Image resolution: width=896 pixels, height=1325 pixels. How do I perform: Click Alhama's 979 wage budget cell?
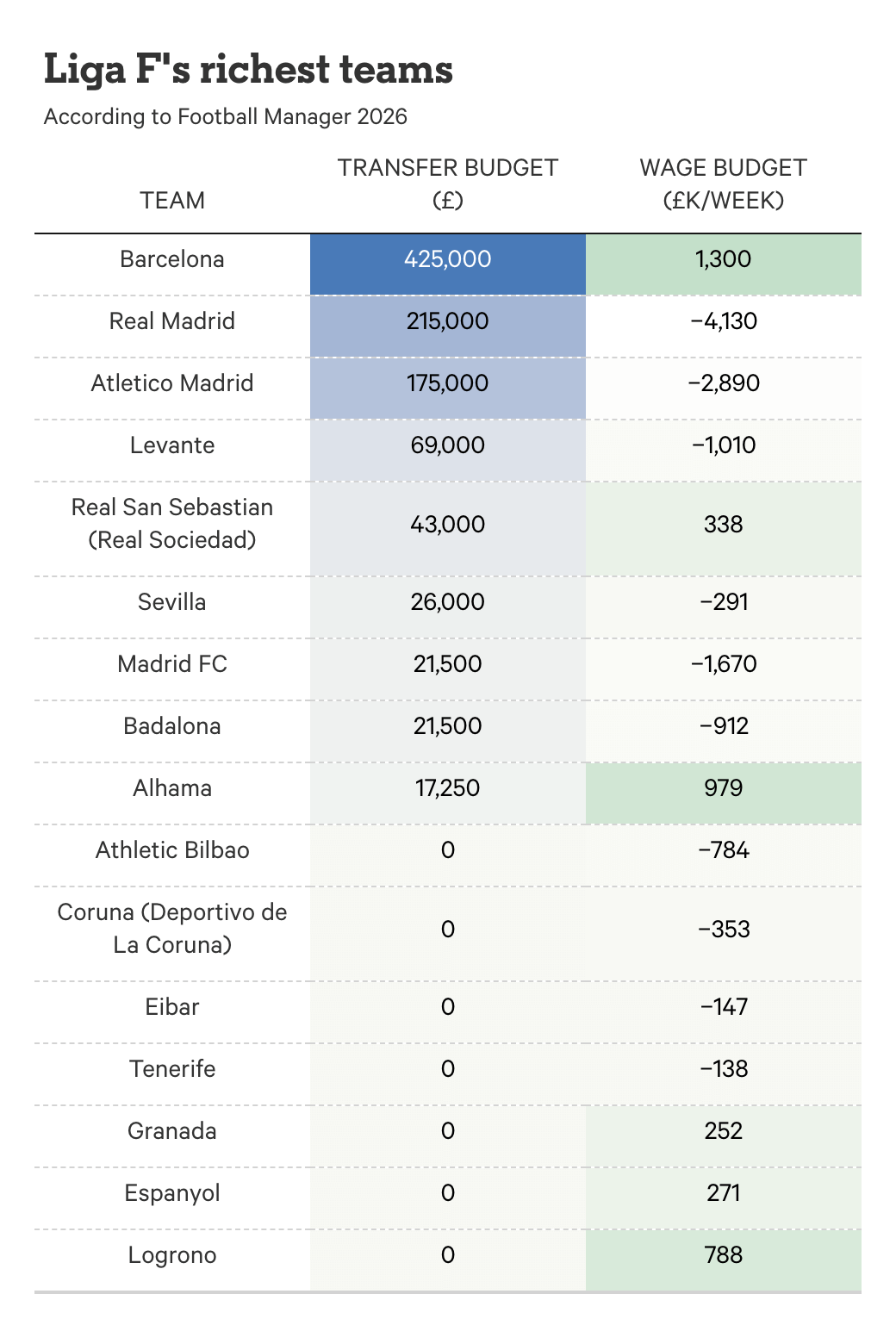pyautogui.click(x=723, y=788)
